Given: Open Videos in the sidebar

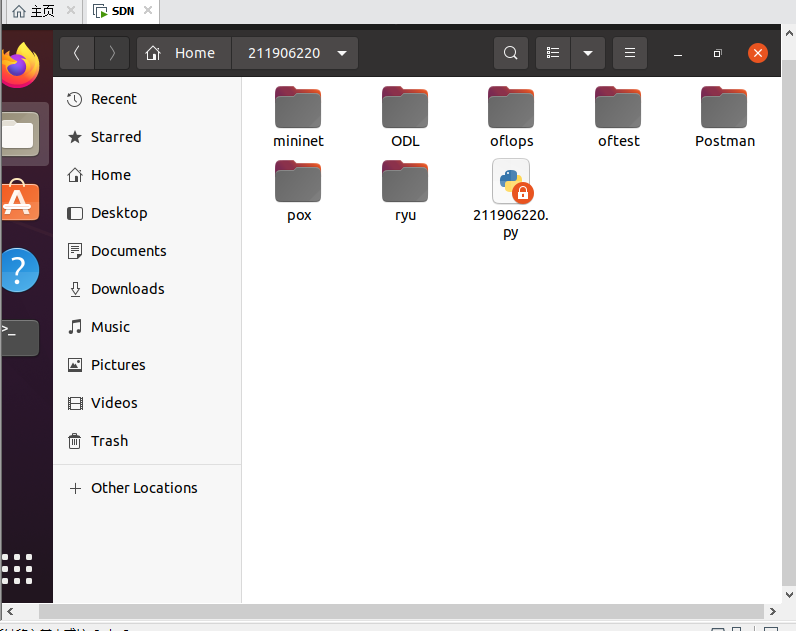Looking at the screenshot, I should 147,403.
